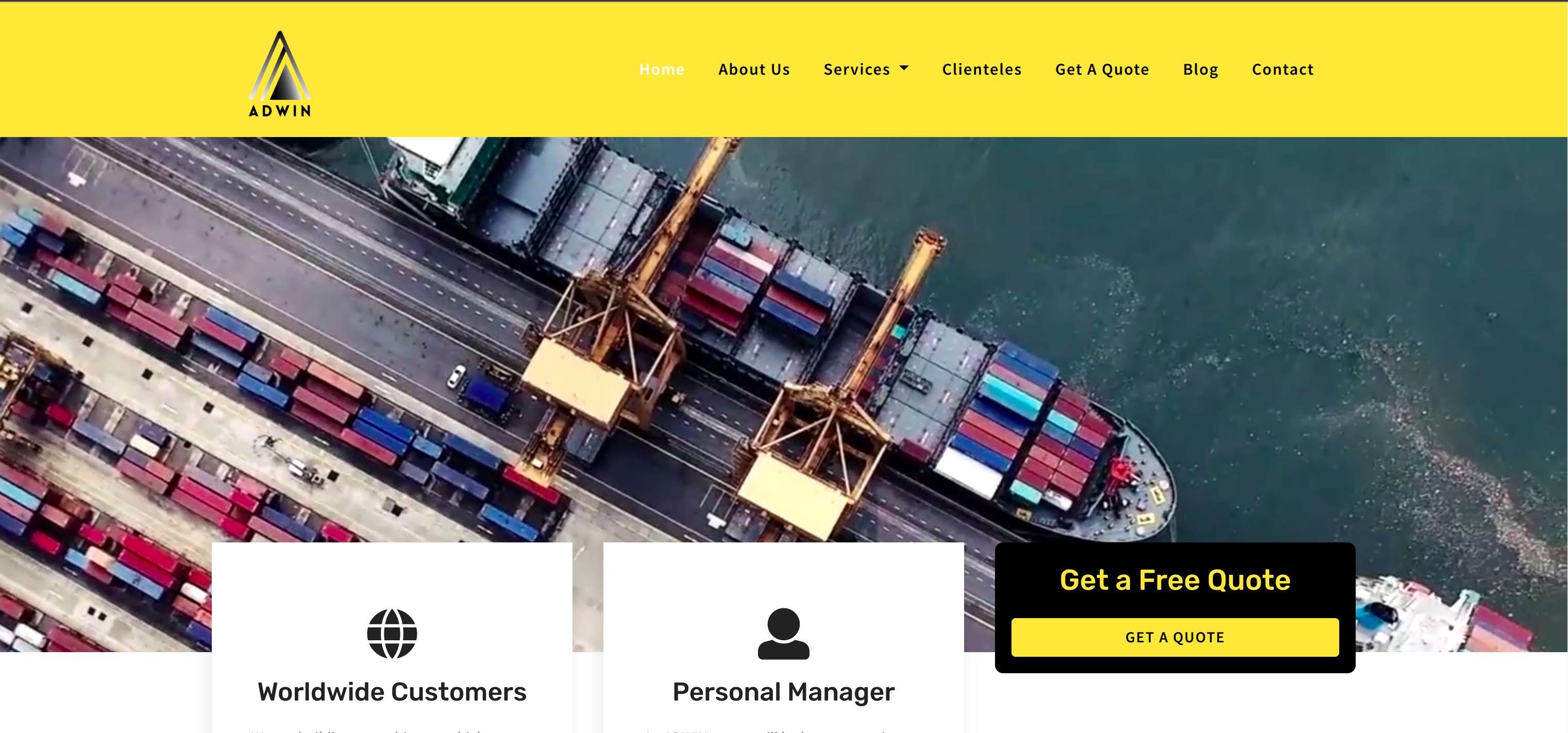
Task: Open the Services menu
Action: tap(856, 70)
